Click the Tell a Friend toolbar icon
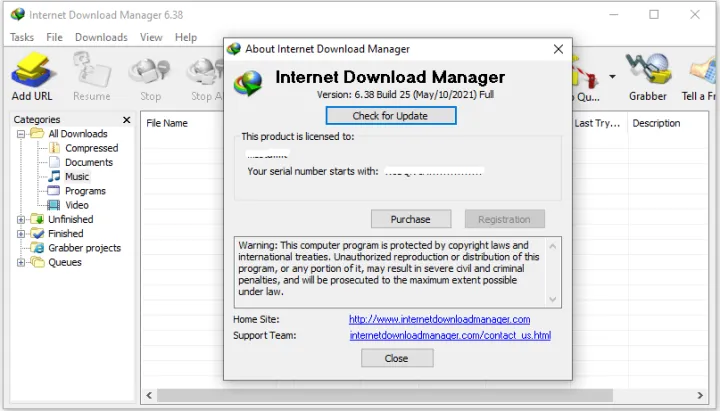 click(701, 76)
